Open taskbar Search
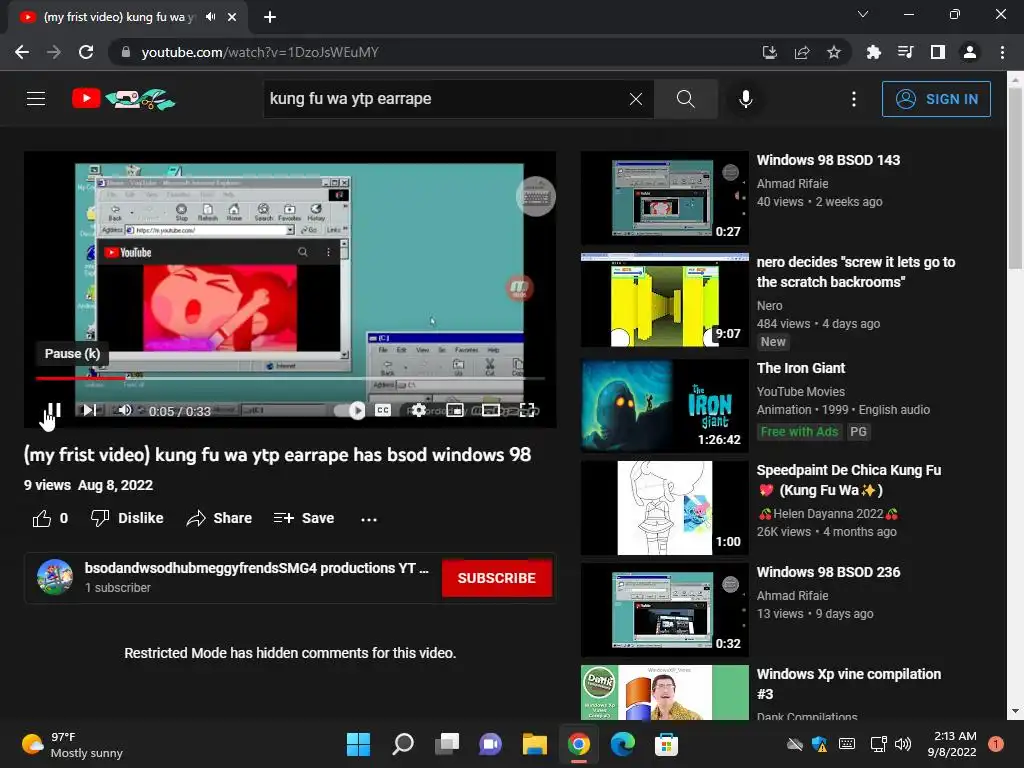 point(403,744)
